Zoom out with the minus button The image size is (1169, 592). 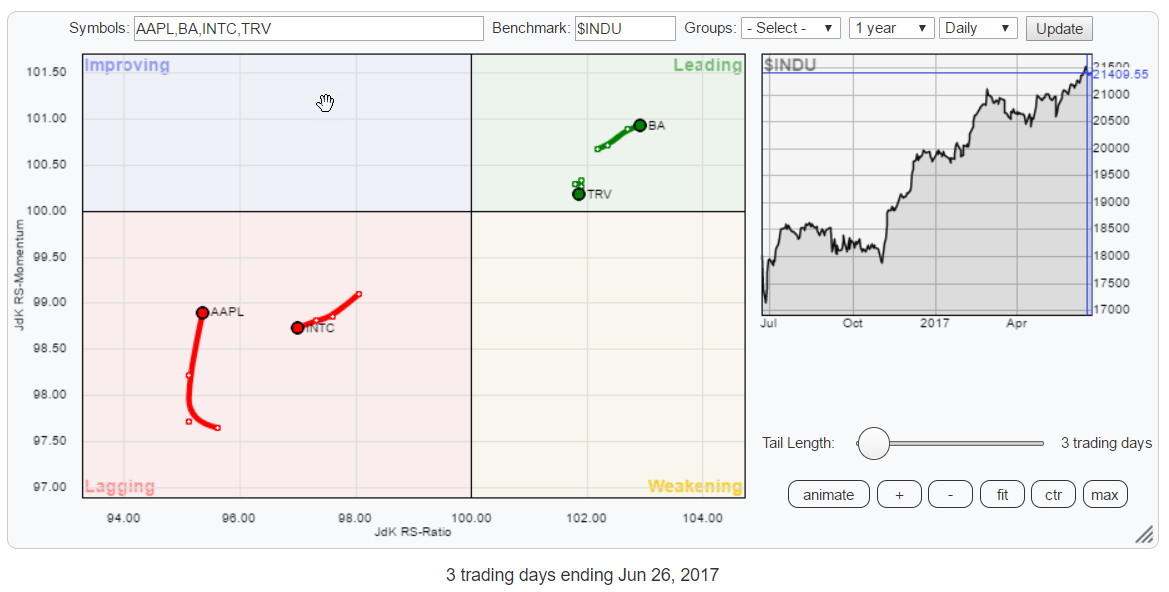coord(950,494)
